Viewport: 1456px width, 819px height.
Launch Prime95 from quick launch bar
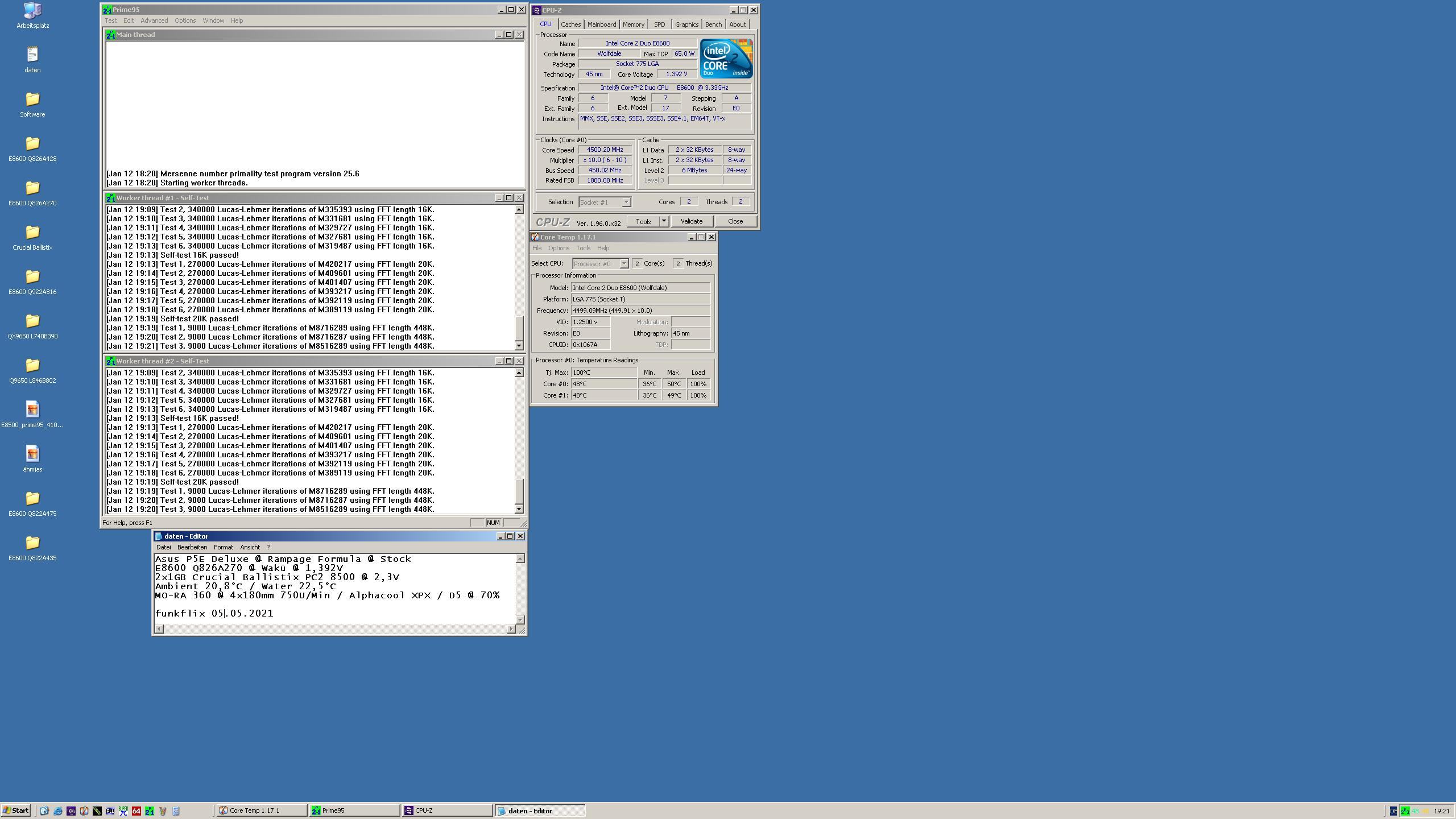[150, 811]
